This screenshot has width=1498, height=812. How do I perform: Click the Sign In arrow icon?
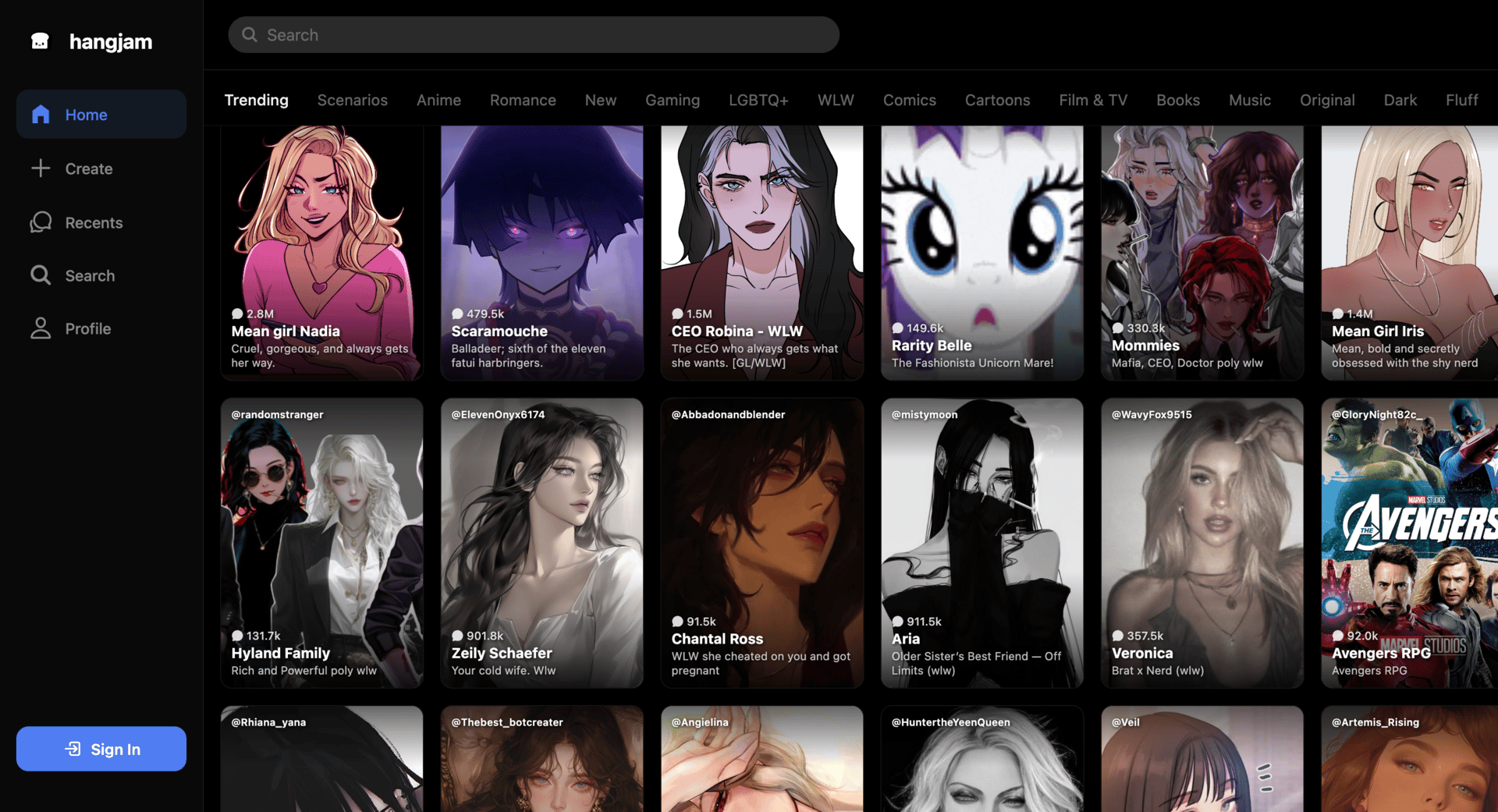73,749
